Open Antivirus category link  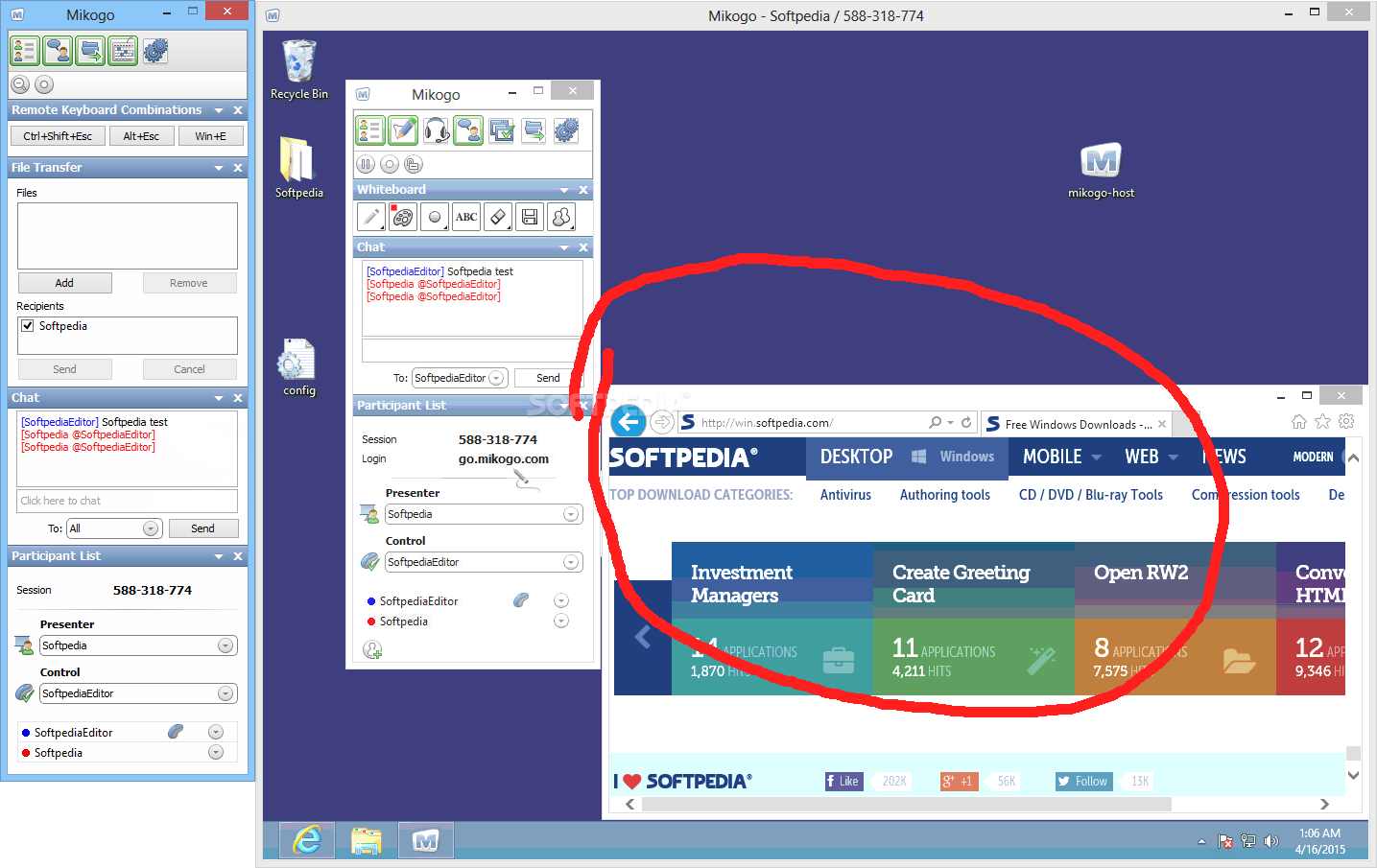point(845,495)
